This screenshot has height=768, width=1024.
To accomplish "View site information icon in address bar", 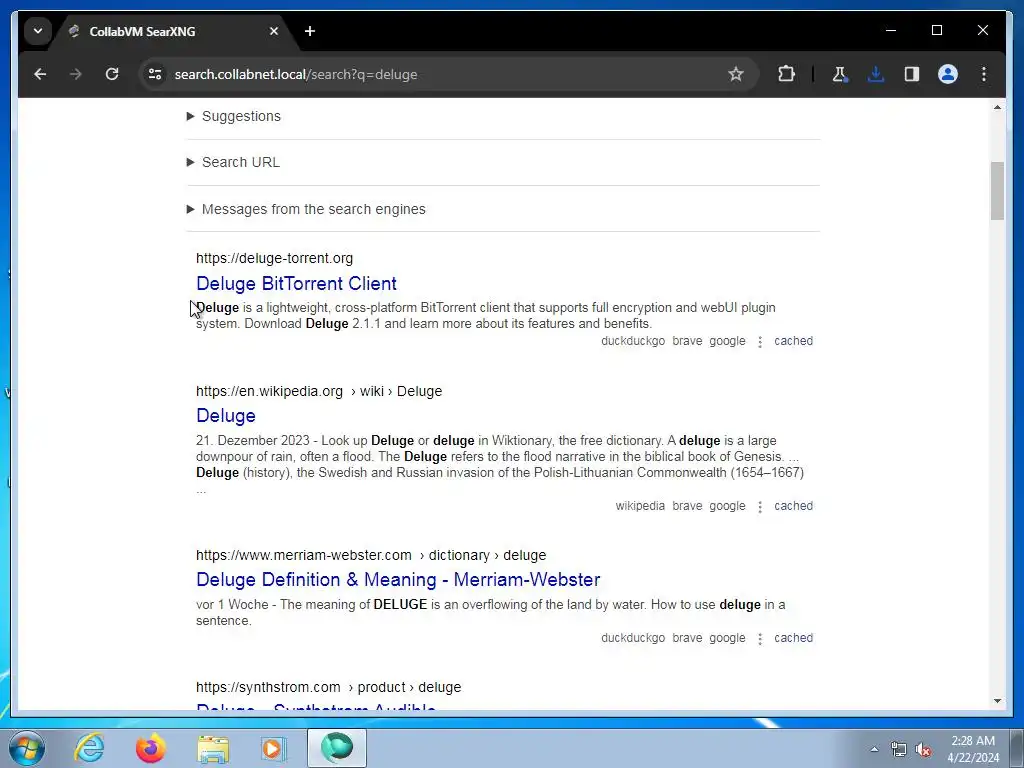I will coord(155,74).
